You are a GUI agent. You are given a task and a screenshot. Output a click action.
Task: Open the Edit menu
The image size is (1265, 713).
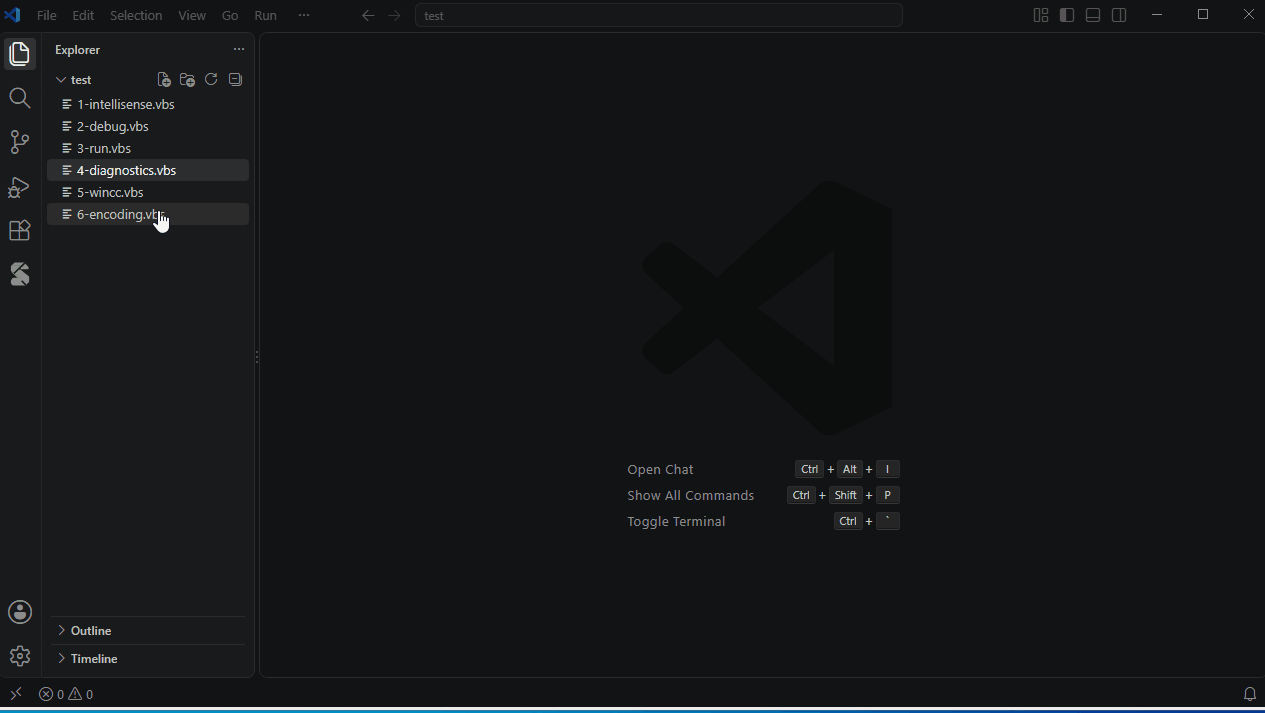83,16
